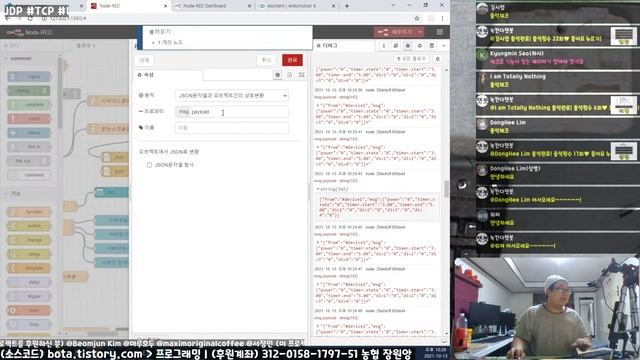
Task: Close the Node-RED Dashboard browser tab
Action: (249, 6)
